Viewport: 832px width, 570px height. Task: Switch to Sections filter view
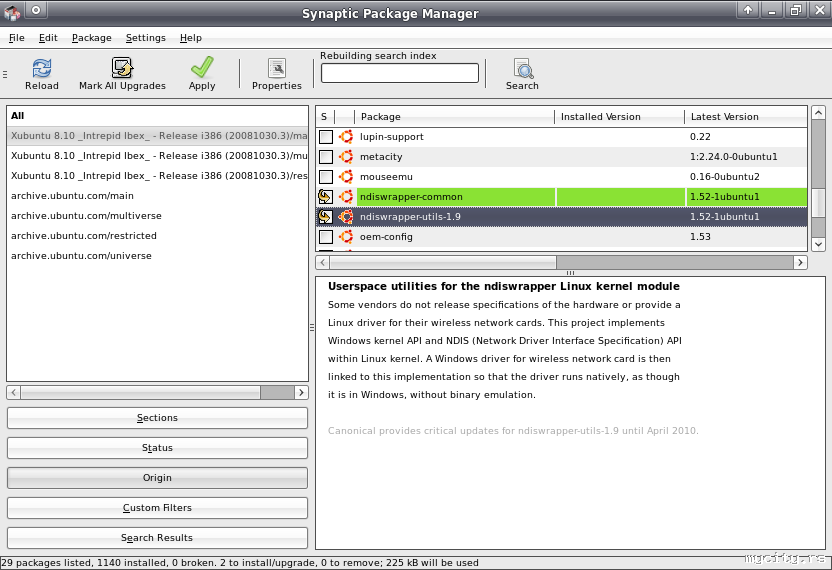pyautogui.click(x=157, y=418)
